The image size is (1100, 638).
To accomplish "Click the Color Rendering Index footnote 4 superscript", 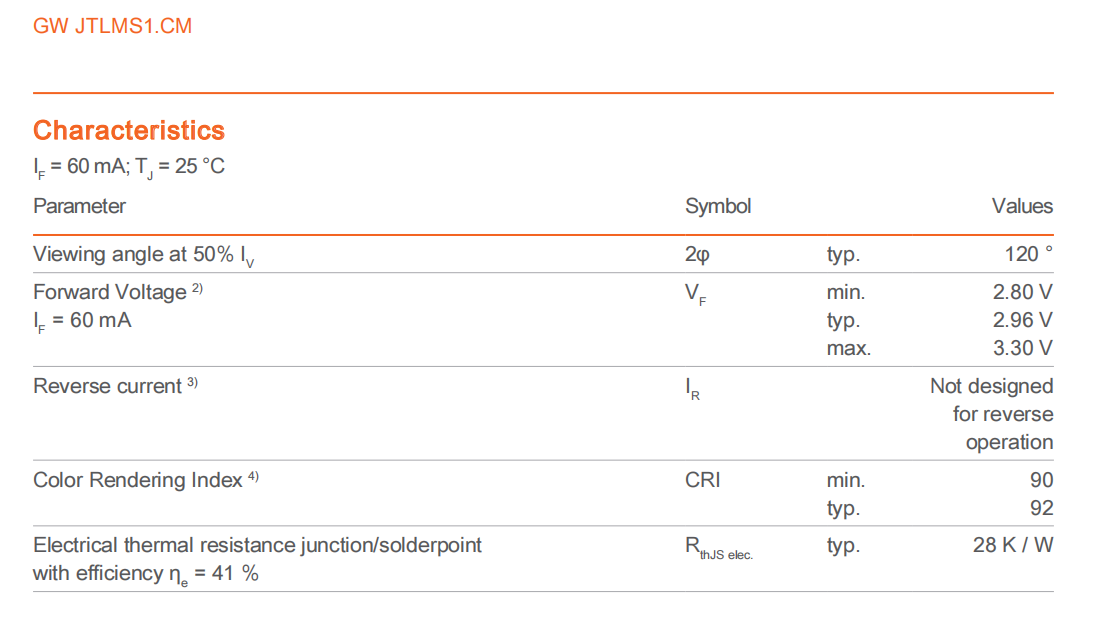I will [x=253, y=477].
